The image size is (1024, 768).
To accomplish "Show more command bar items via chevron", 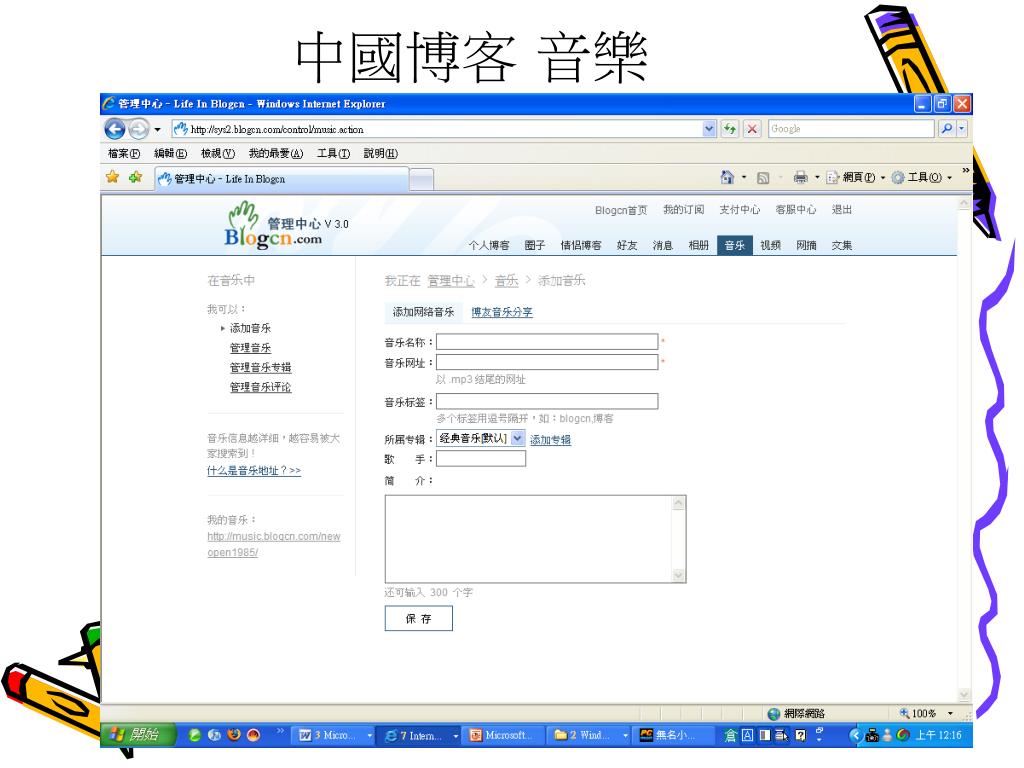I will click(x=965, y=170).
